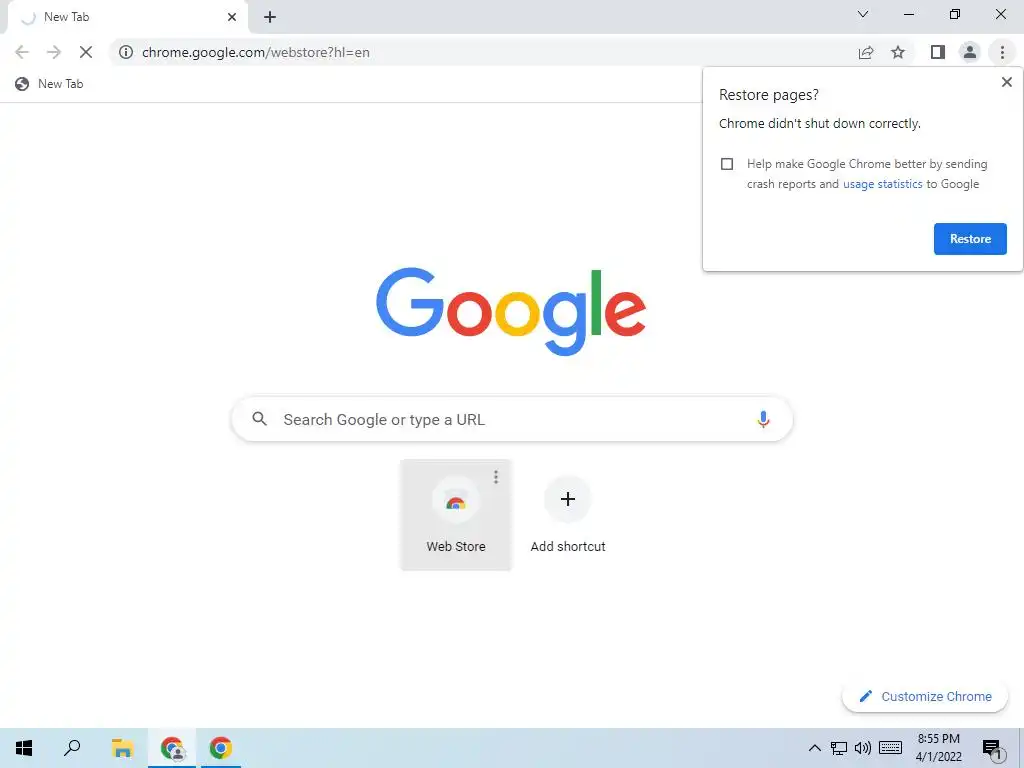Open the volume control
1024x768 pixels.
[x=863, y=748]
